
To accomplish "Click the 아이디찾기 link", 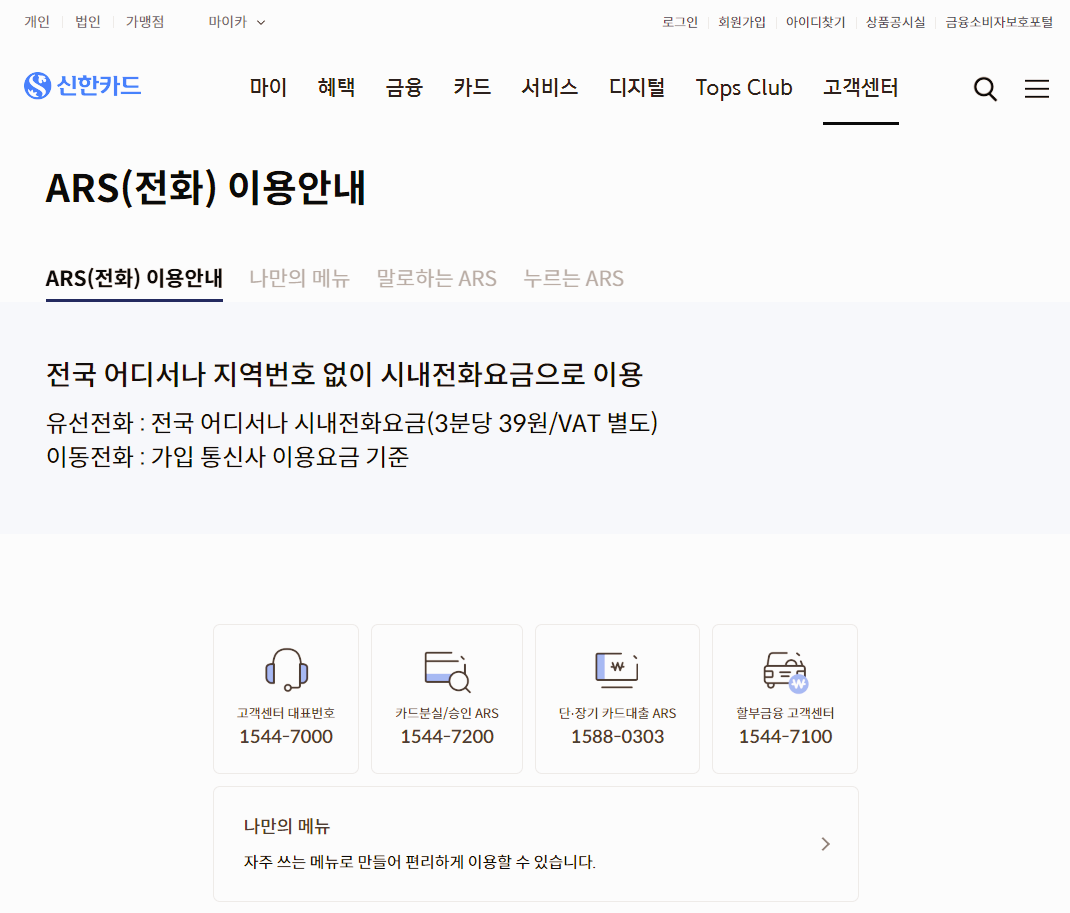I will click(815, 22).
